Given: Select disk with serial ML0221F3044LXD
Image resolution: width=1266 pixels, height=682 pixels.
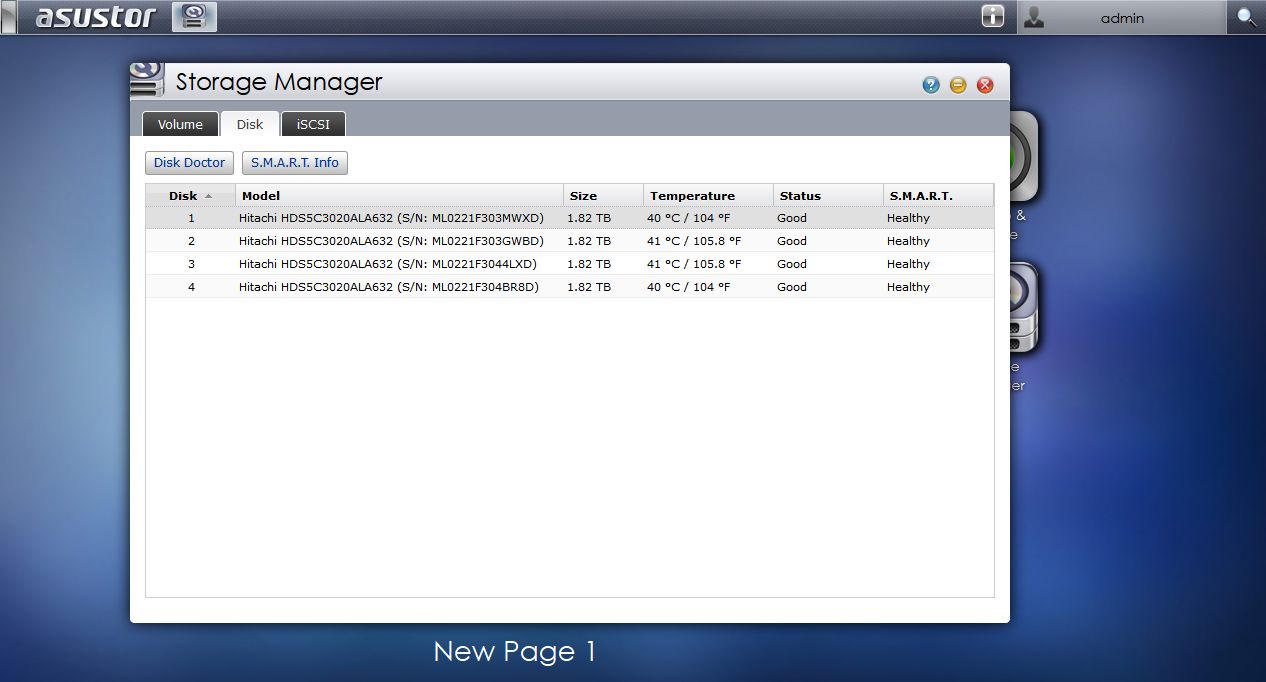Looking at the screenshot, I should tap(570, 264).
